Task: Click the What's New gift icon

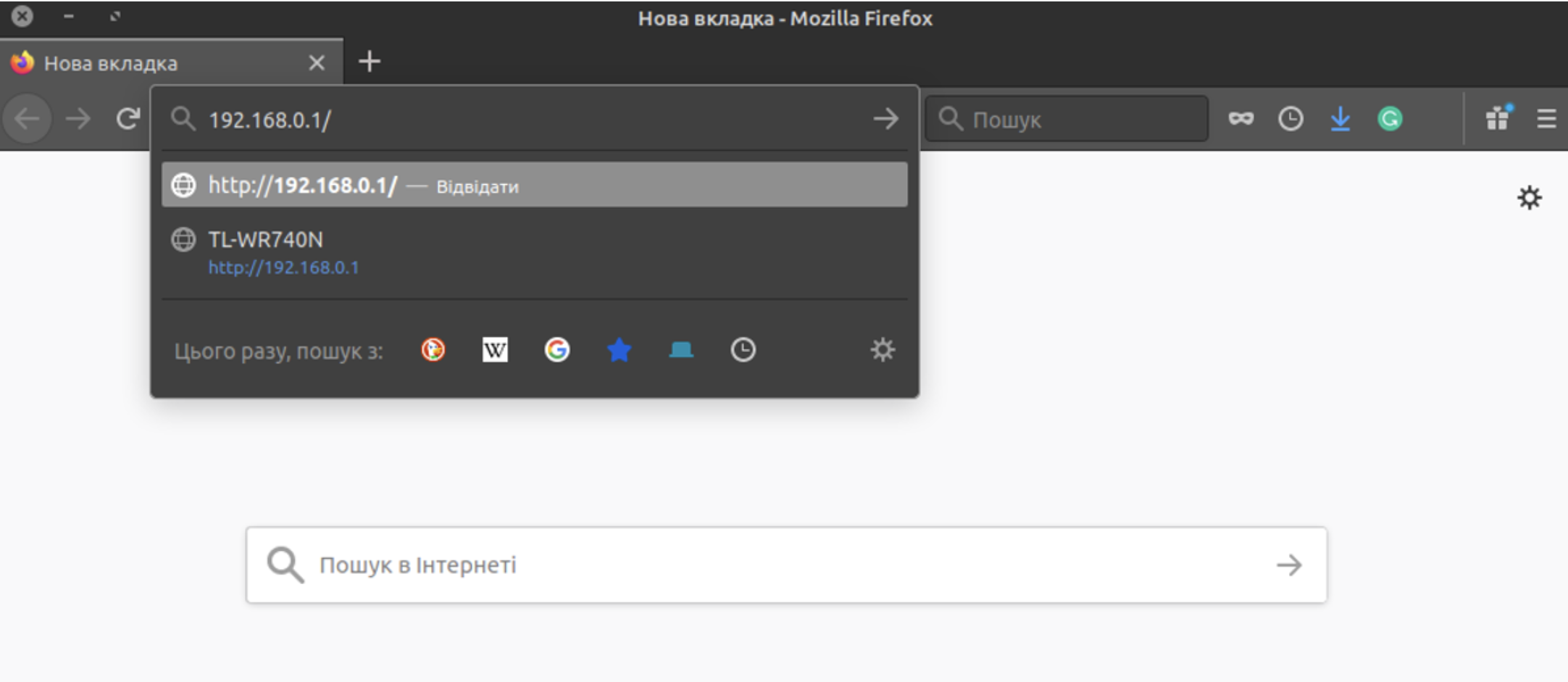Action: coord(1498,118)
